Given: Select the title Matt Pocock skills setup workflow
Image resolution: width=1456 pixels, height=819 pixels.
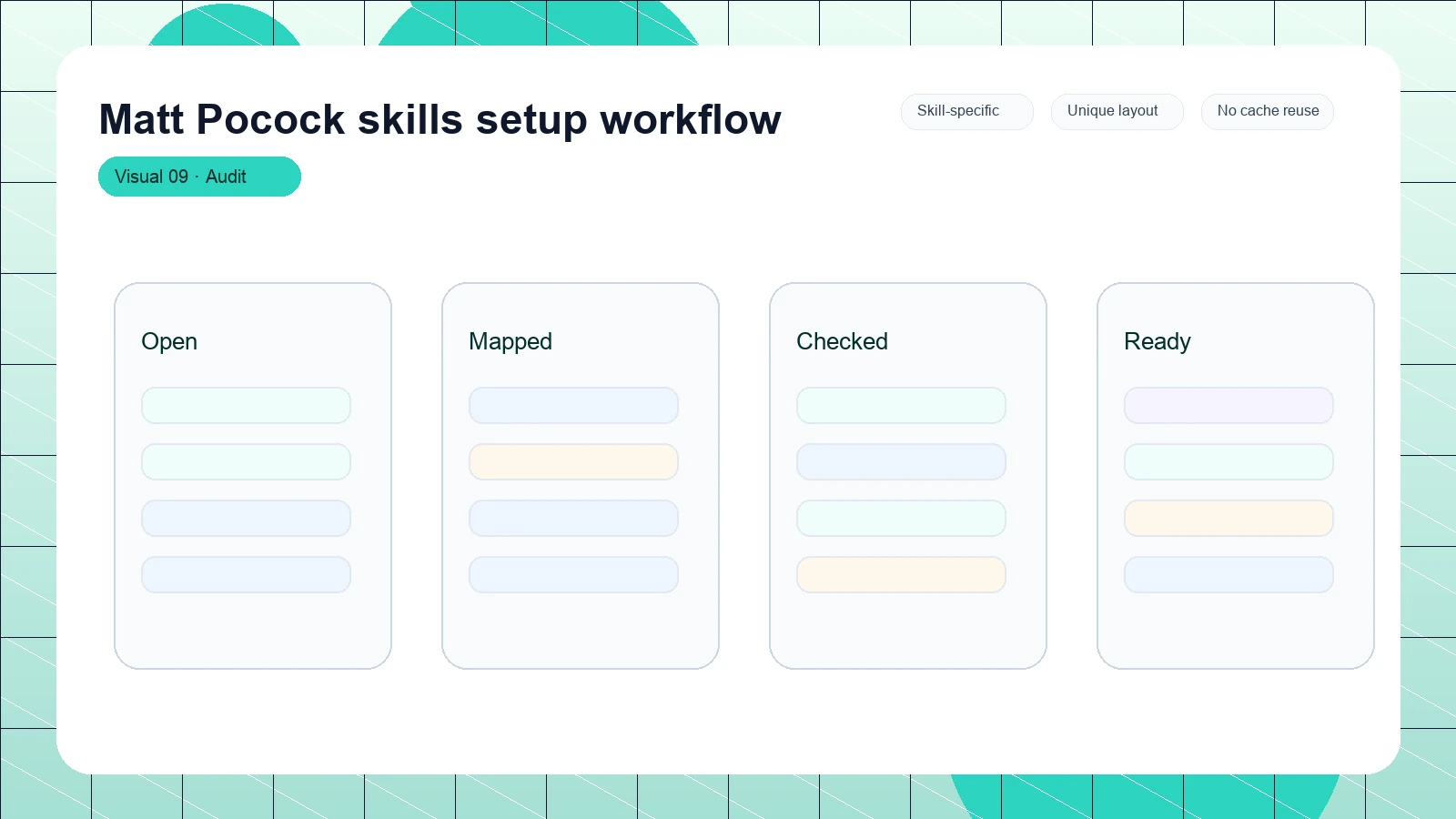Looking at the screenshot, I should pos(440,119).
